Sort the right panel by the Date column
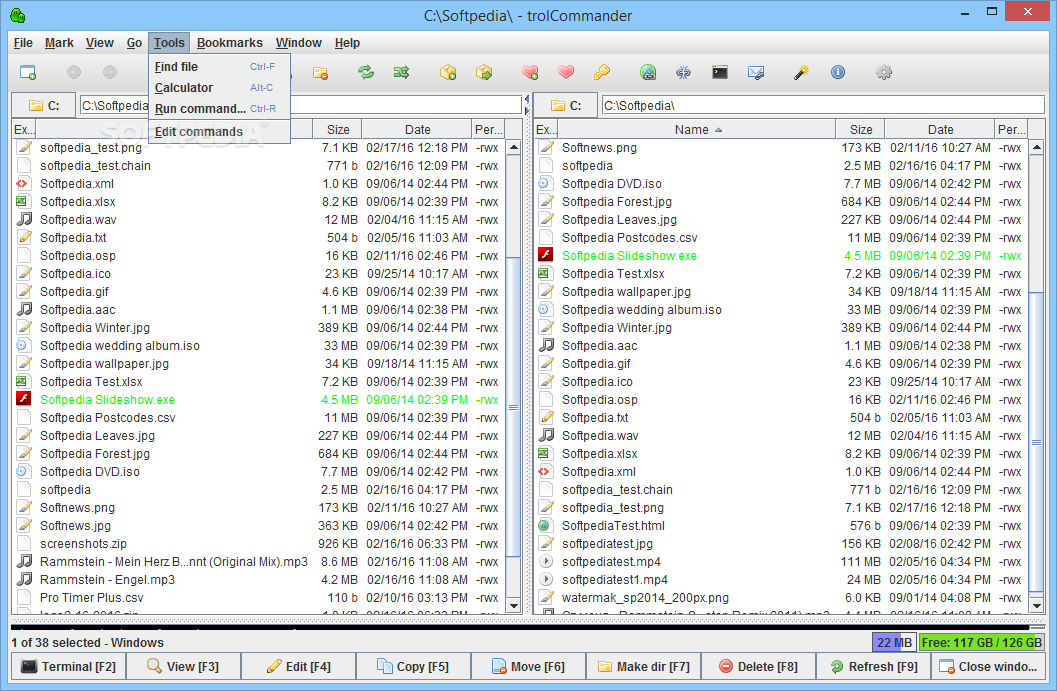1057x691 pixels. (x=940, y=129)
